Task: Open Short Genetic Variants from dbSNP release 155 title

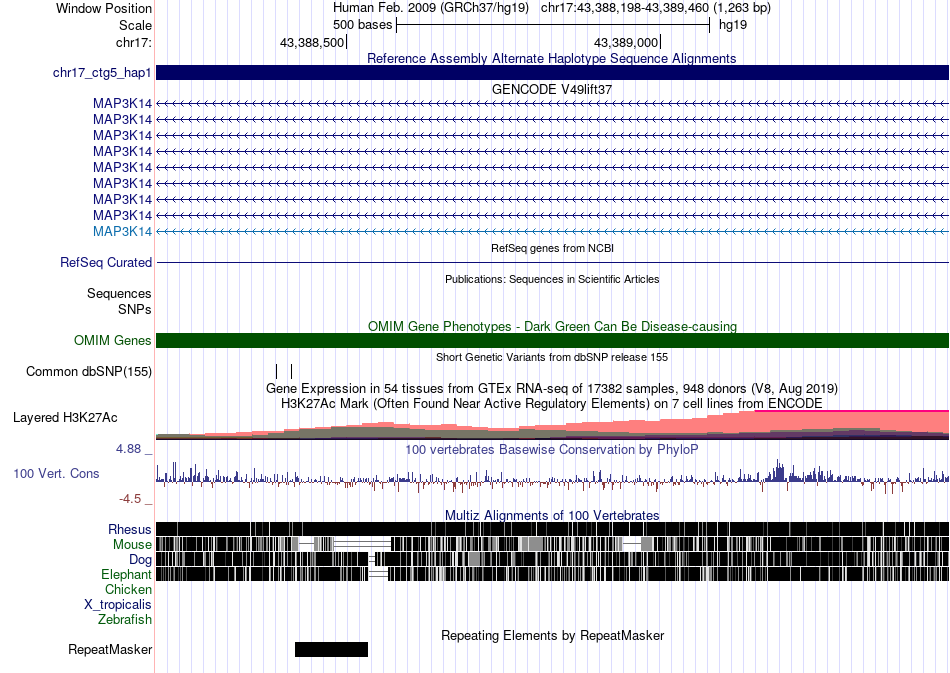Action: (552, 357)
